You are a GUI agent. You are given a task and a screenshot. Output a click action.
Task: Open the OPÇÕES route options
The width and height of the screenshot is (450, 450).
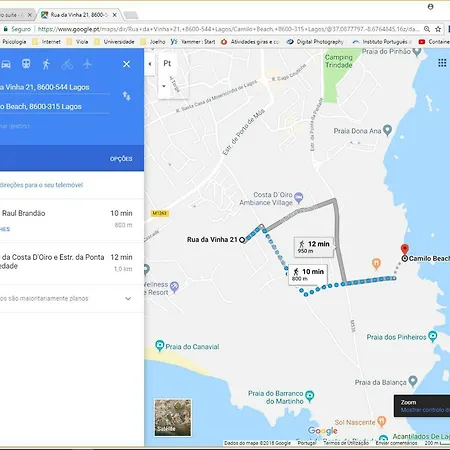click(x=121, y=159)
